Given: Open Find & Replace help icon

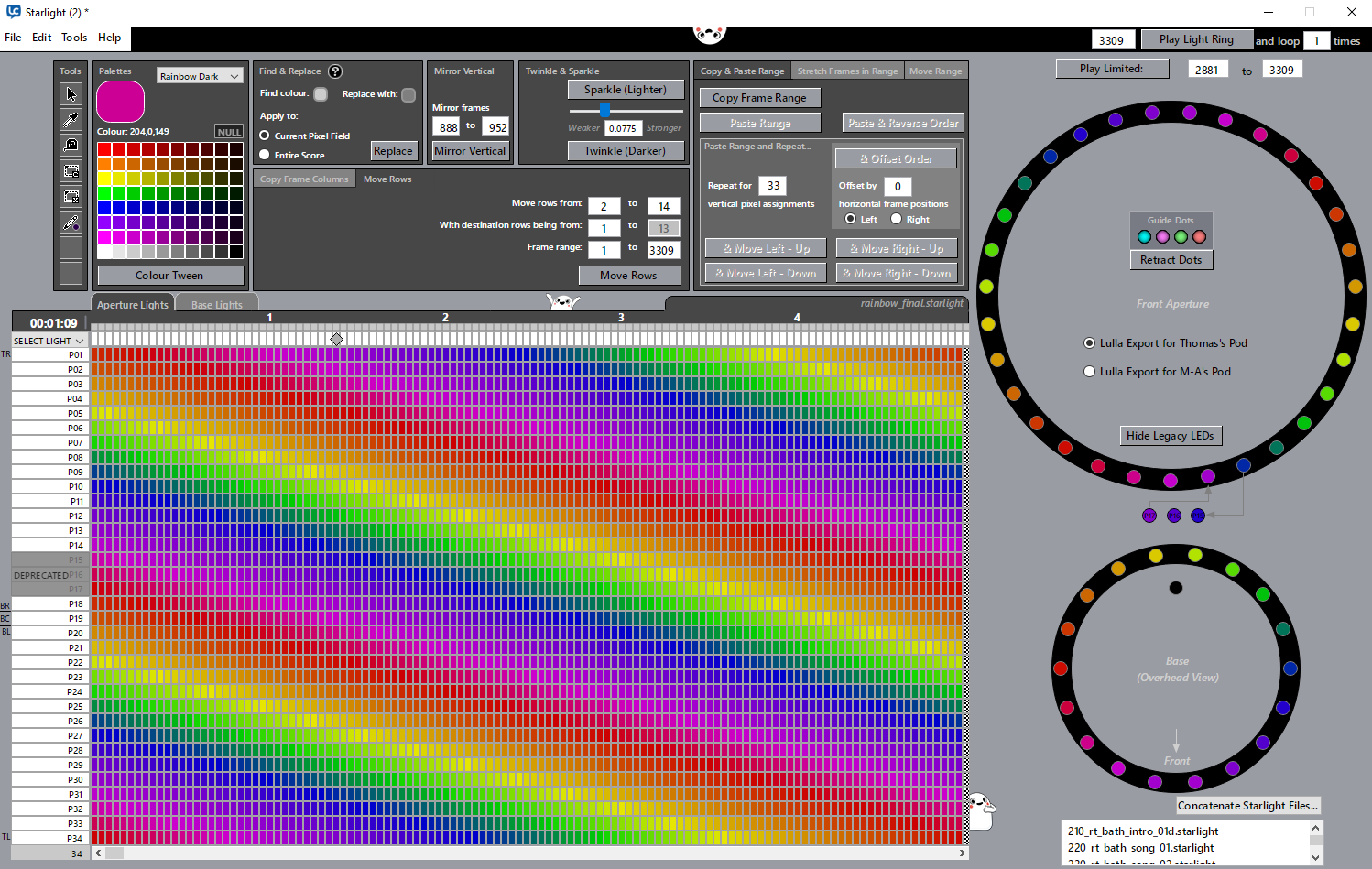Looking at the screenshot, I should [335, 71].
